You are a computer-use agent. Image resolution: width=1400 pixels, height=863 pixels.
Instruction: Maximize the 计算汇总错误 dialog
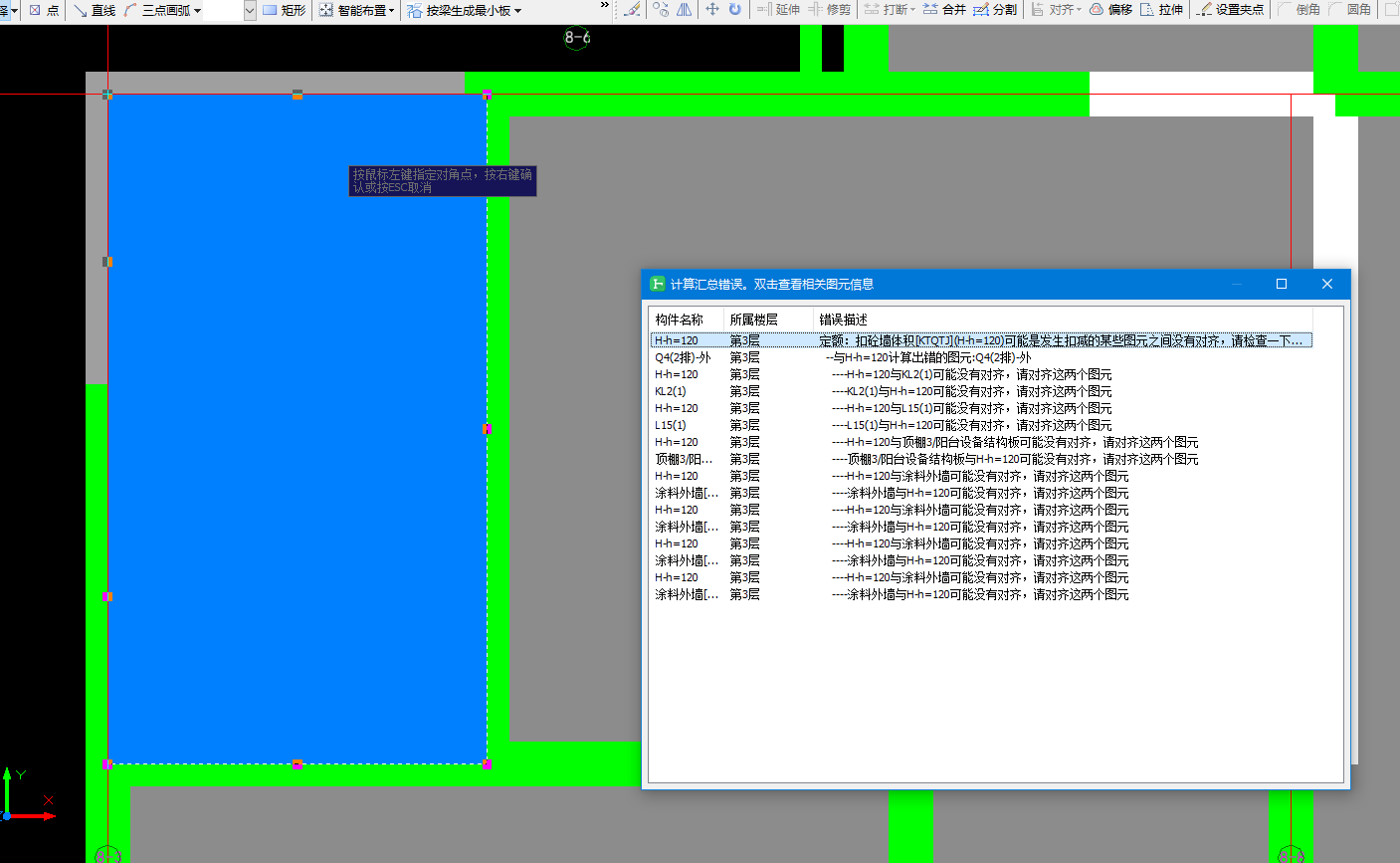(x=1282, y=284)
